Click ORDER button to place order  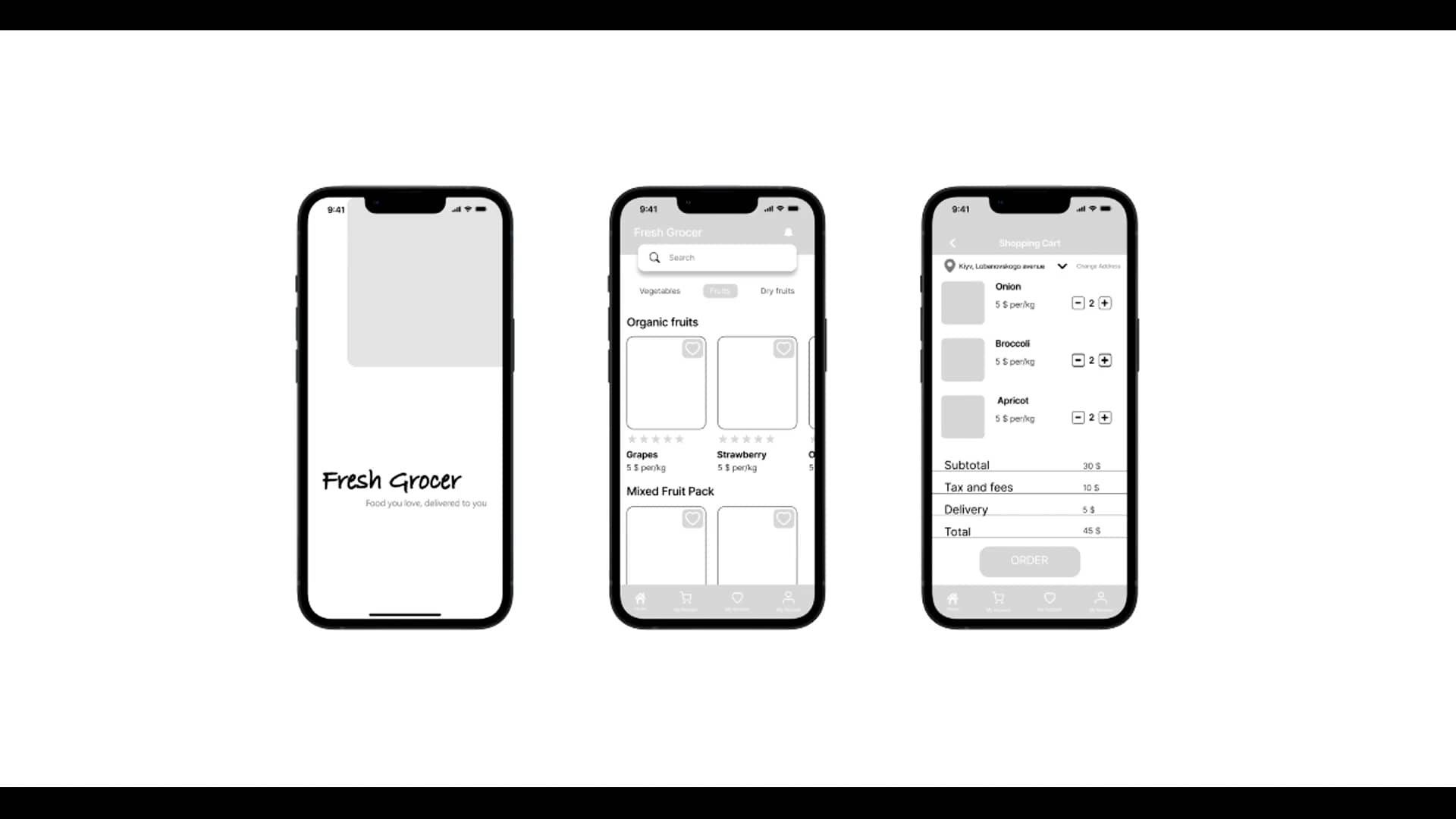pos(1029,560)
